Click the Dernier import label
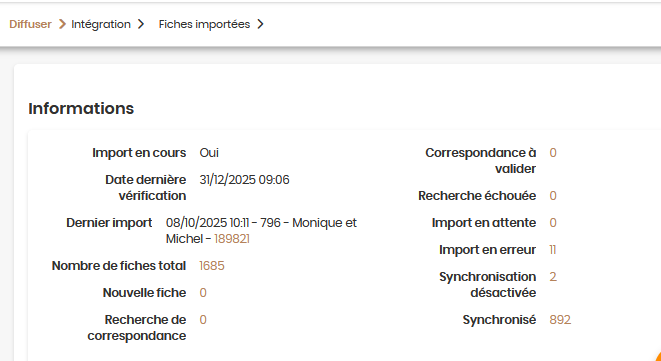This screenshot has height=361, width=661. click(109, 223)
